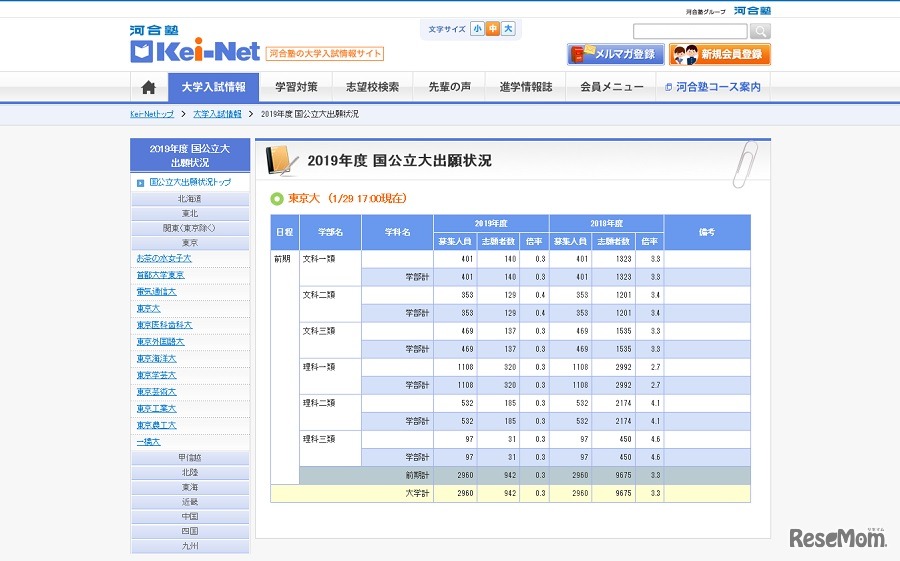Viewport: 900px width, 561px height.
Task: Click the メルマガ登録 button
Action: 616,55
